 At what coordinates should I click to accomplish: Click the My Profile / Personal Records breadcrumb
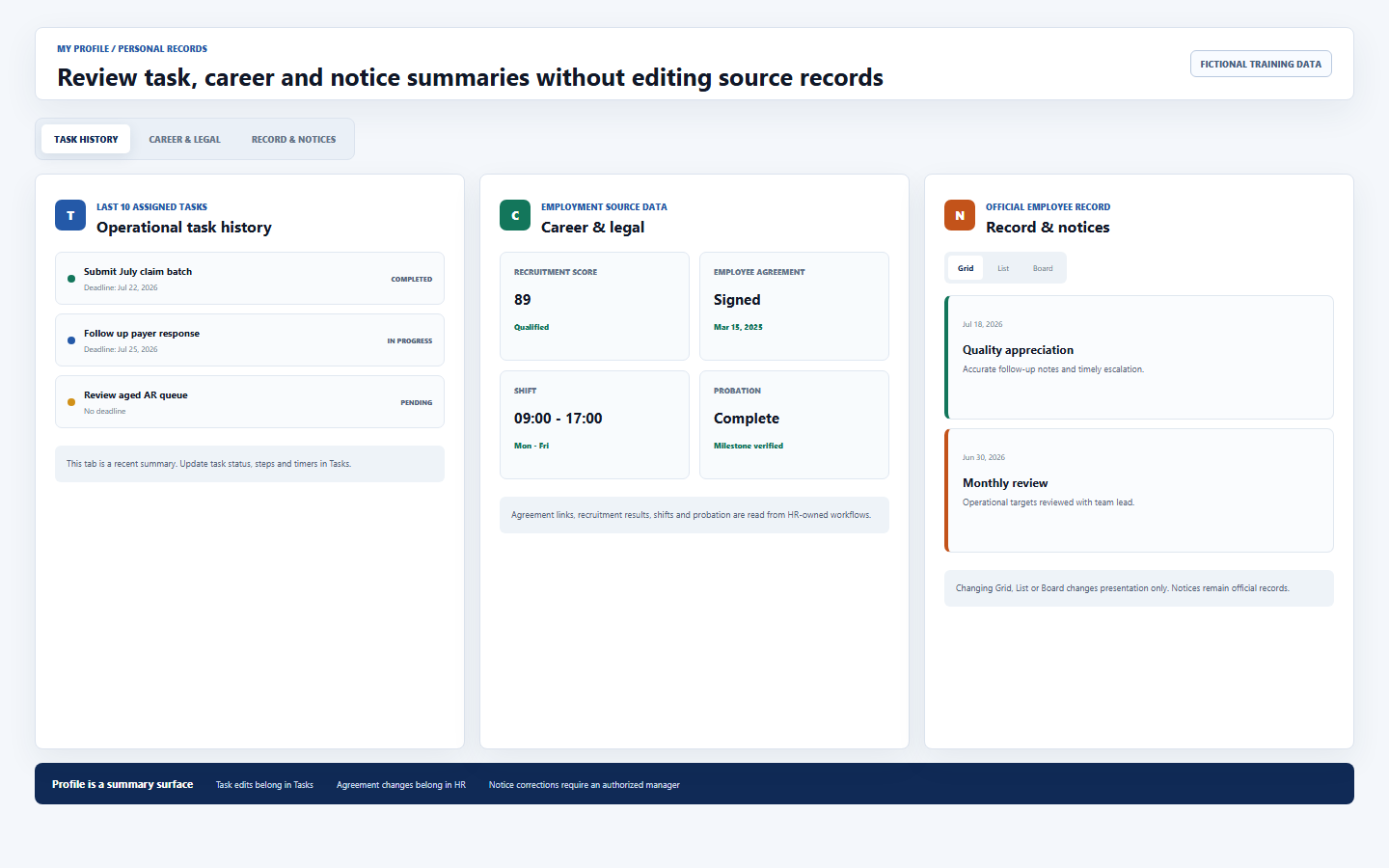(132, 48)
